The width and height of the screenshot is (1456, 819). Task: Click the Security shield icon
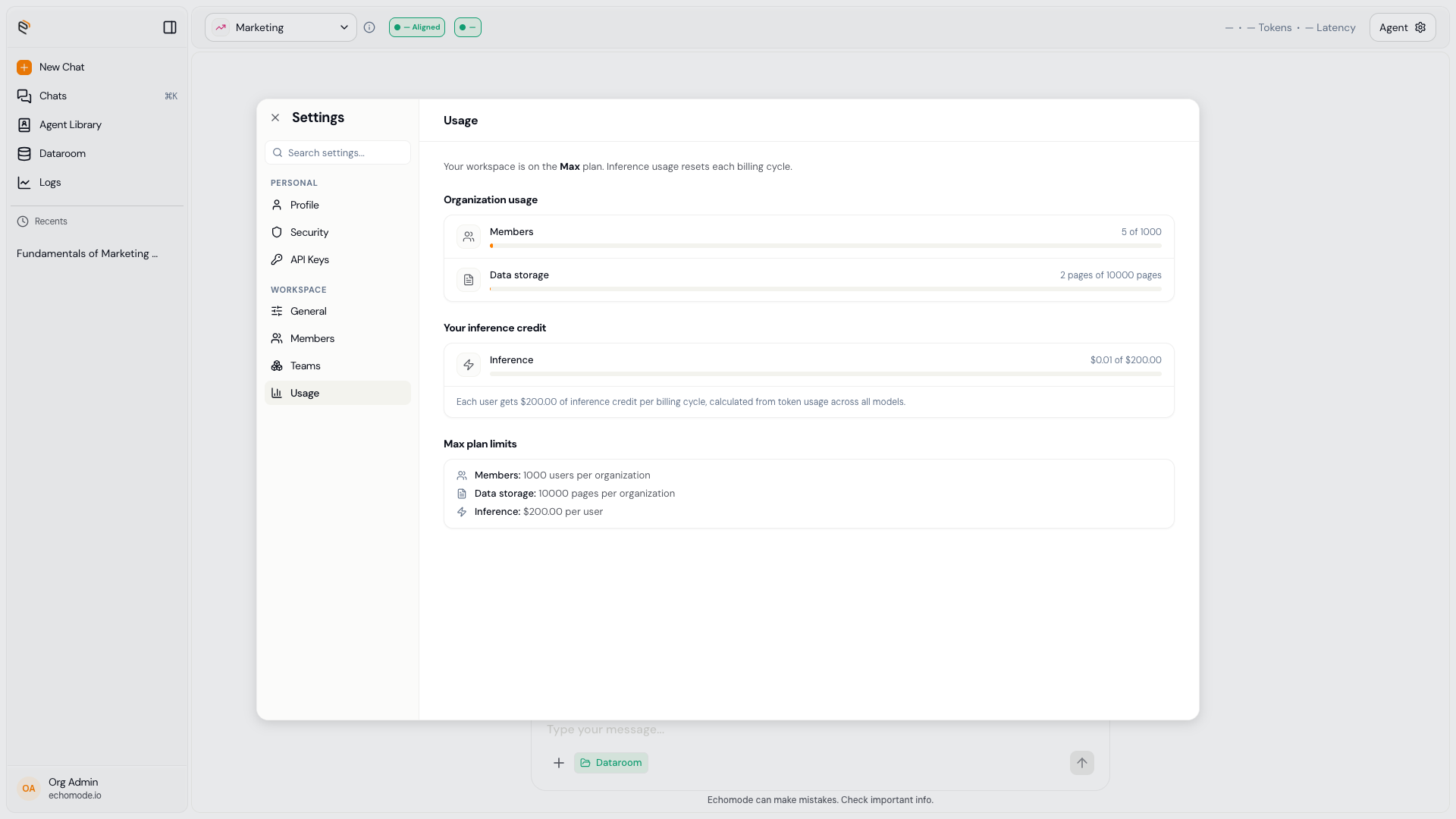(277, 233)
